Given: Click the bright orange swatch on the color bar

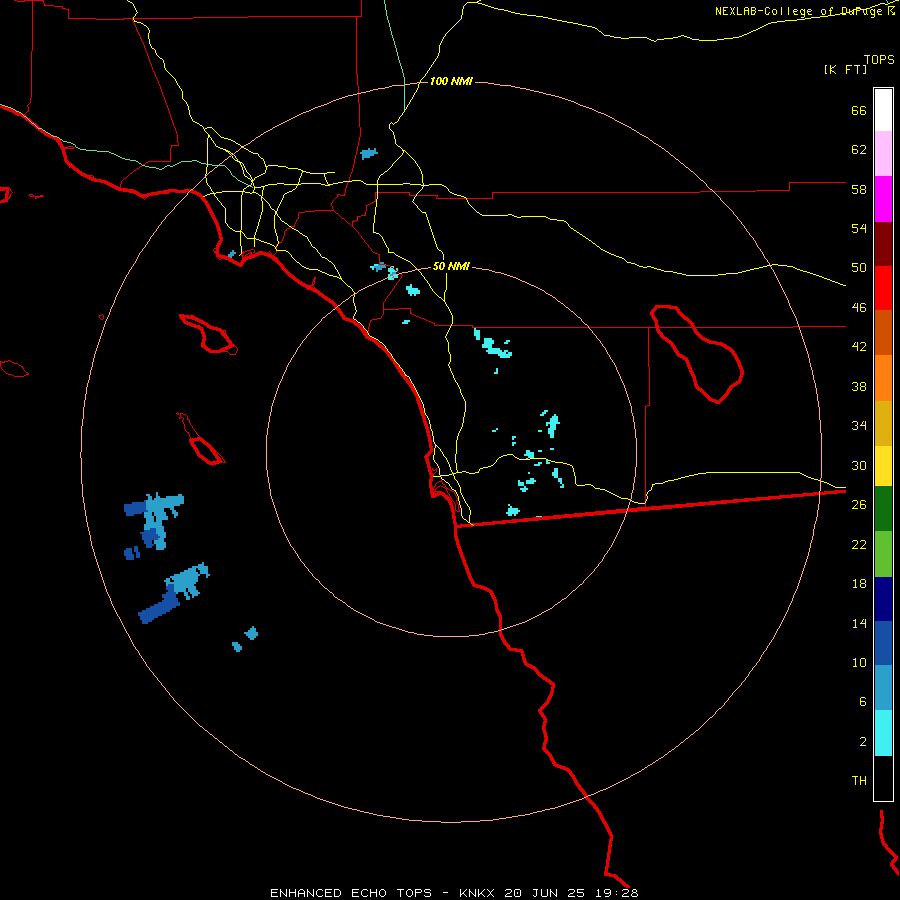Looking at the screenshot, I should (x=883, y=378).
